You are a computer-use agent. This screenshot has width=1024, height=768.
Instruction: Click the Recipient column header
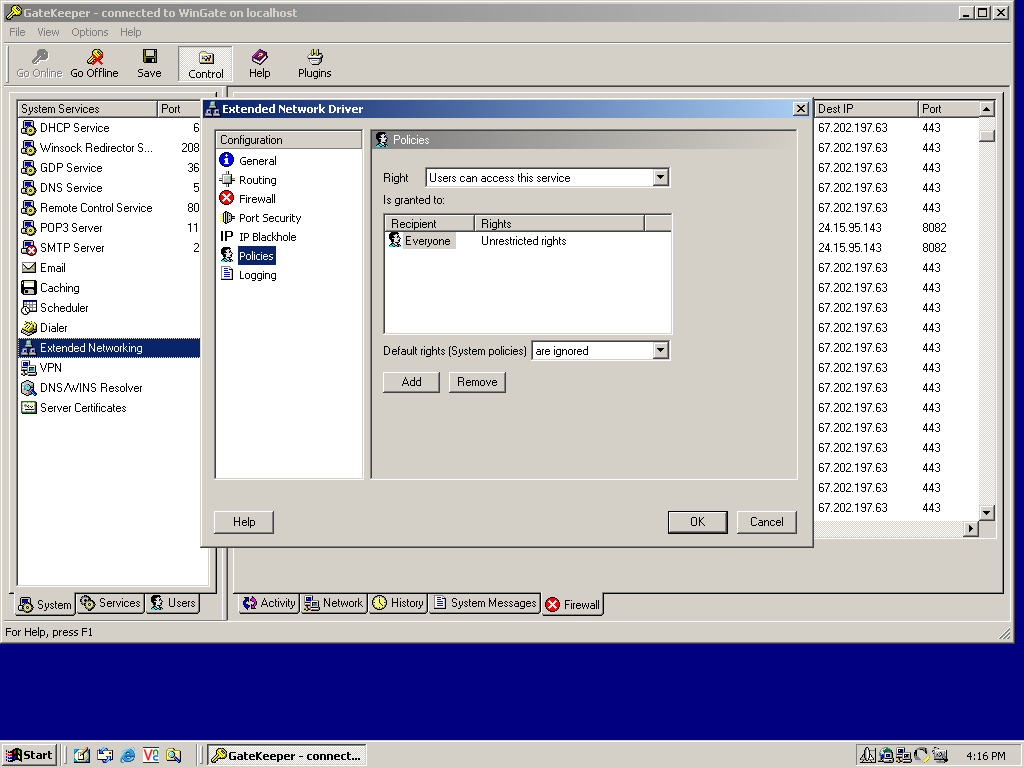click(x=430, y=223)
